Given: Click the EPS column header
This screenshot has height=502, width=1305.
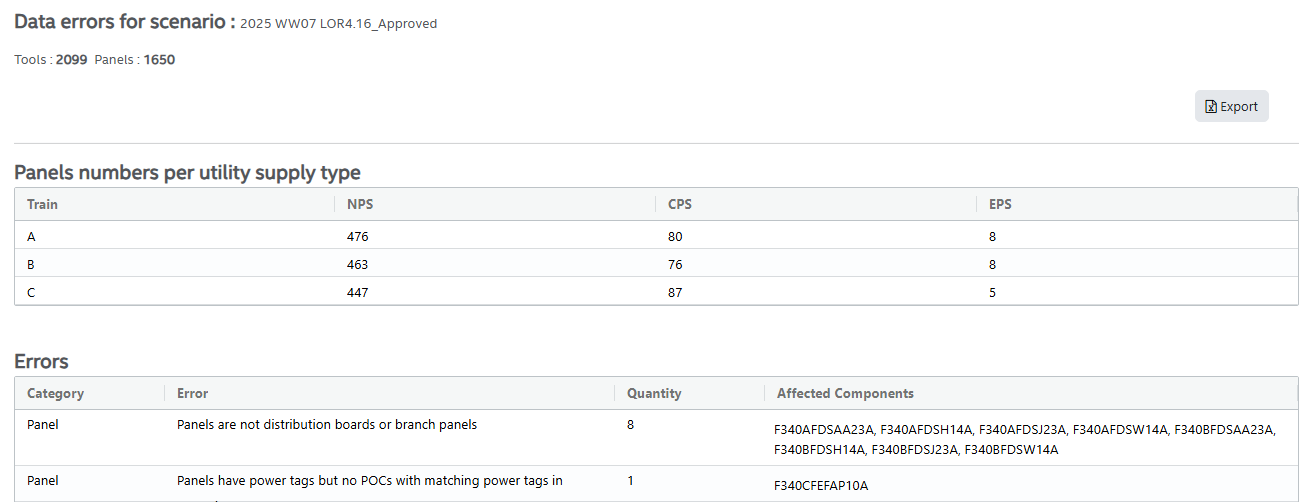Looking at the screenshot, I should [x=1000, y=204].
